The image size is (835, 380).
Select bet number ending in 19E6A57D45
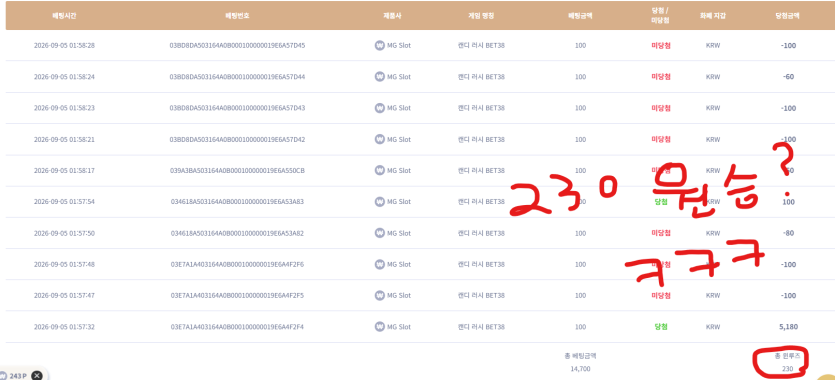[237, 45]
